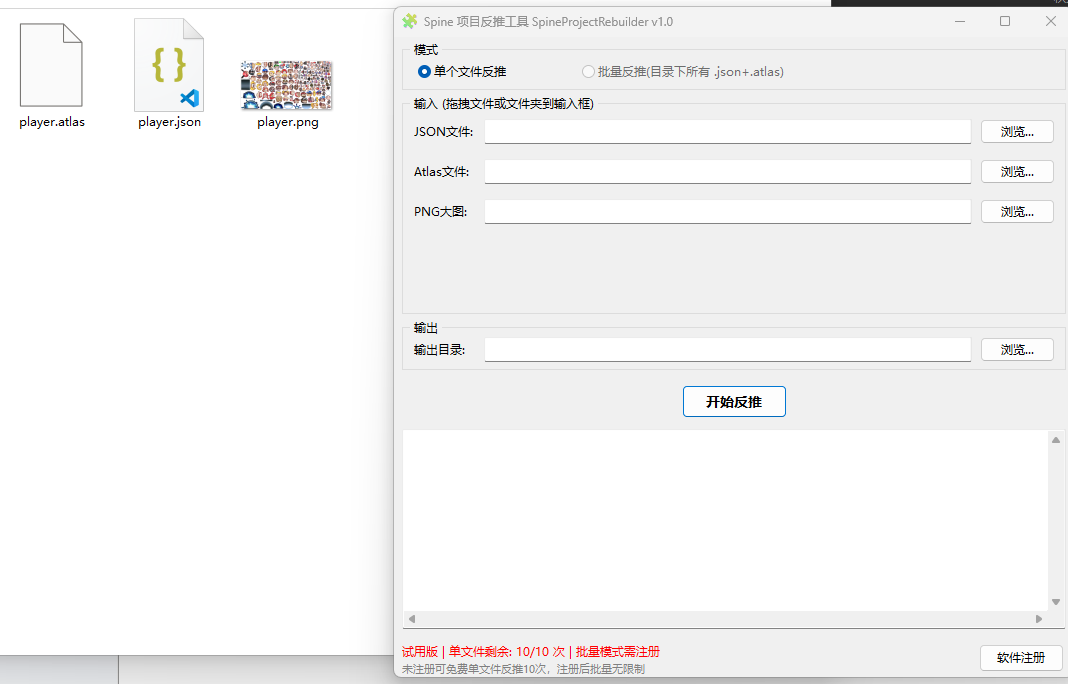Click the player.png file name label

pos(287,122)
